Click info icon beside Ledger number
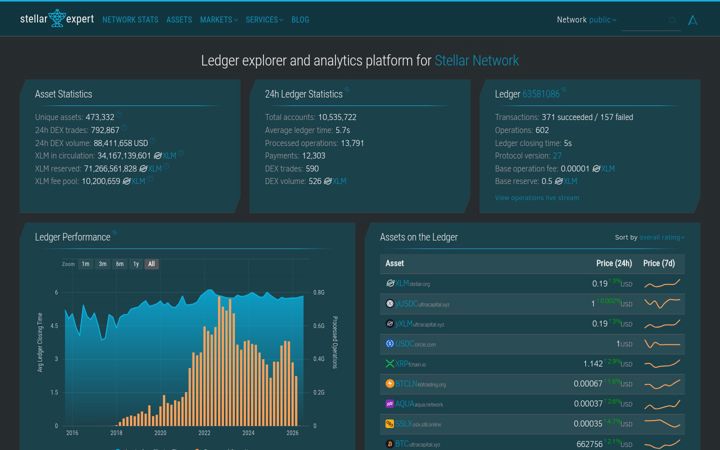Image resolution: width=720 pixels, height=450 pixels. (563, 90)
